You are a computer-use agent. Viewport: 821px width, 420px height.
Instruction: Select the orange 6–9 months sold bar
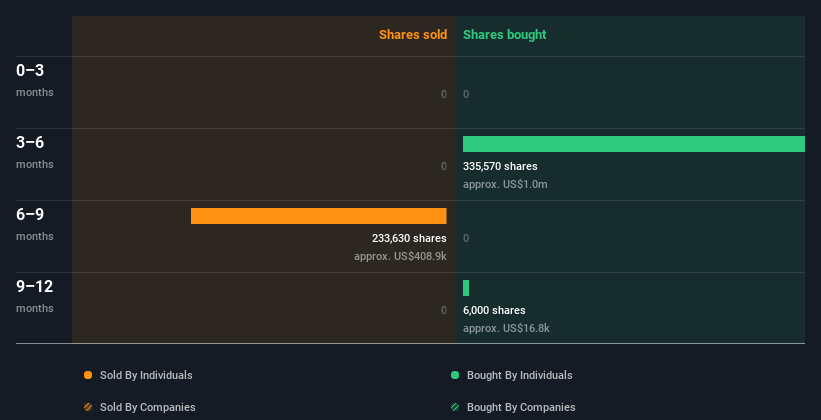click(x=318, y=216)
